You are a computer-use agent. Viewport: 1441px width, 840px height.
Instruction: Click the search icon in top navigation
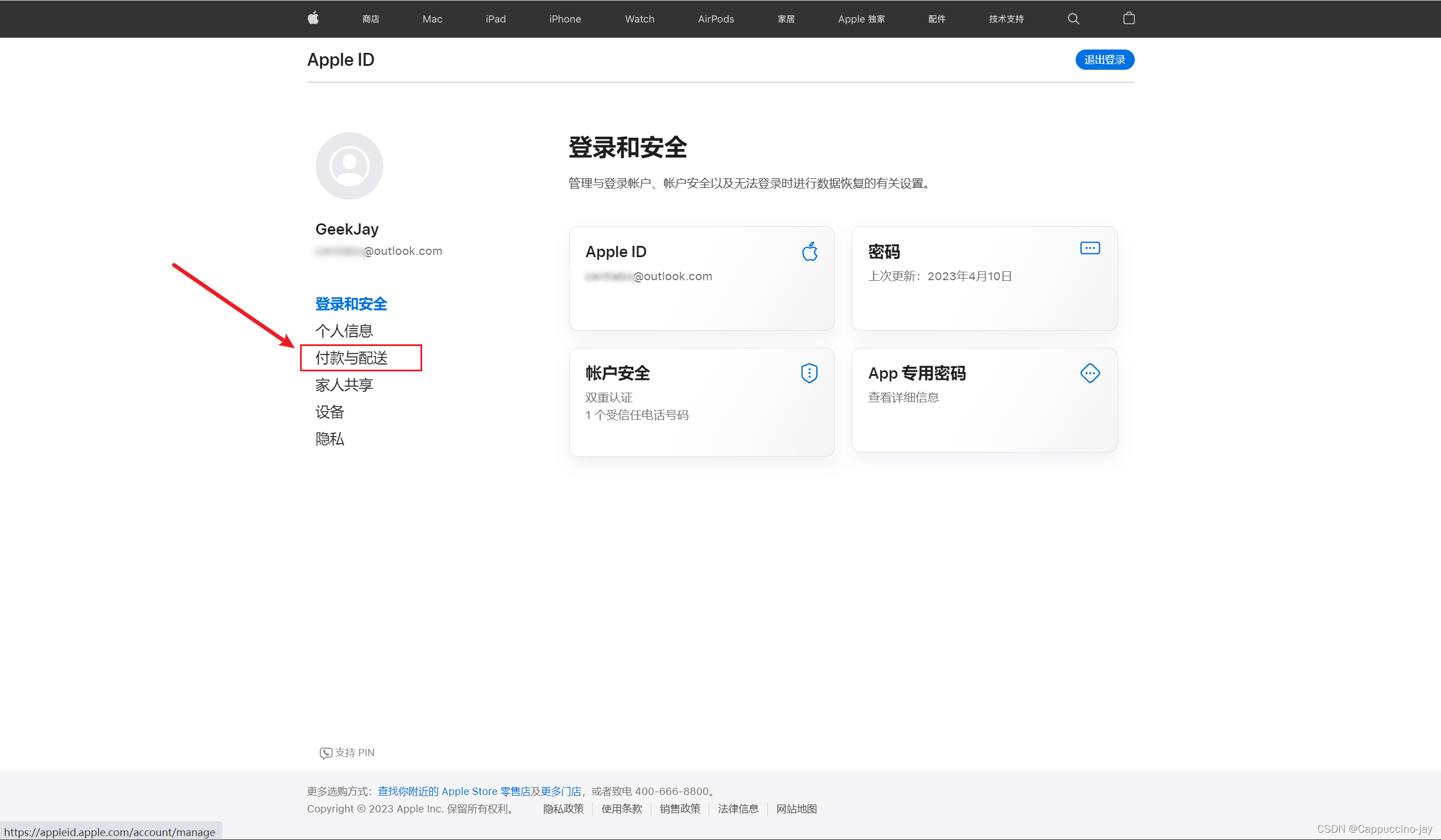1073,19
